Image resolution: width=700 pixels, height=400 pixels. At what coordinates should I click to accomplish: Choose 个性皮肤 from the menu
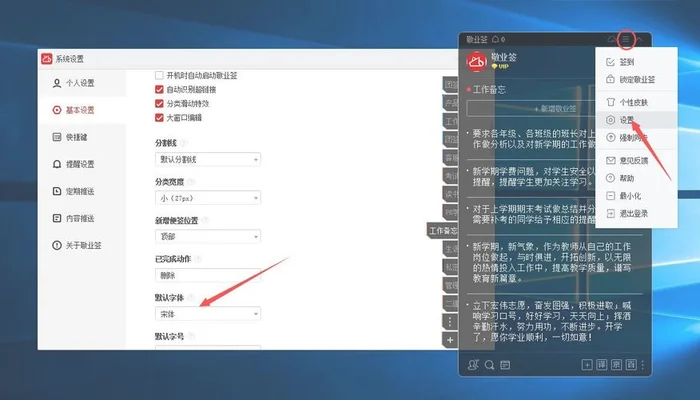pos(636,102)
